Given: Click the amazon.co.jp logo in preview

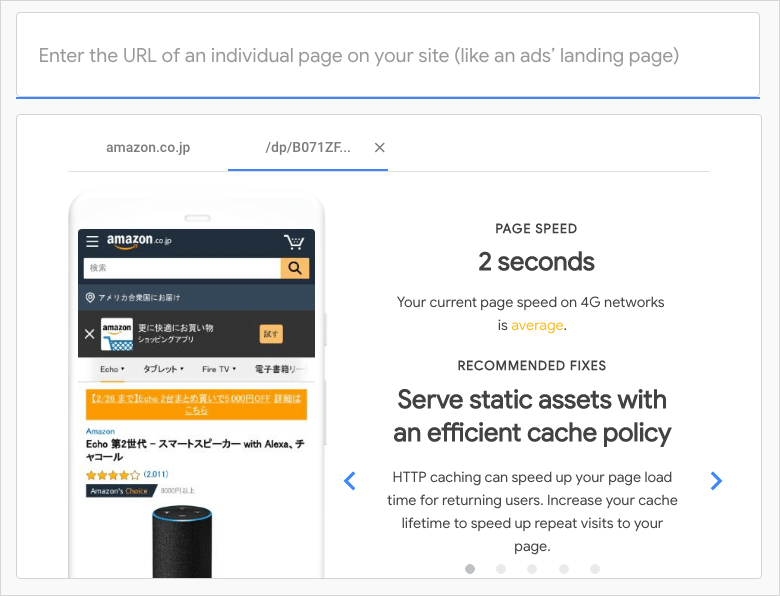Looking at the screenshot, I should (139, 241).
